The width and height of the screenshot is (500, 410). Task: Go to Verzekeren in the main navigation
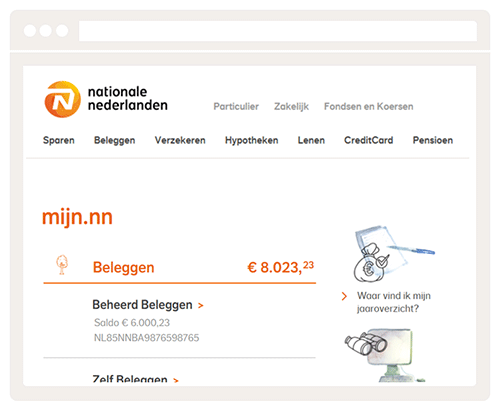[180, 140]
